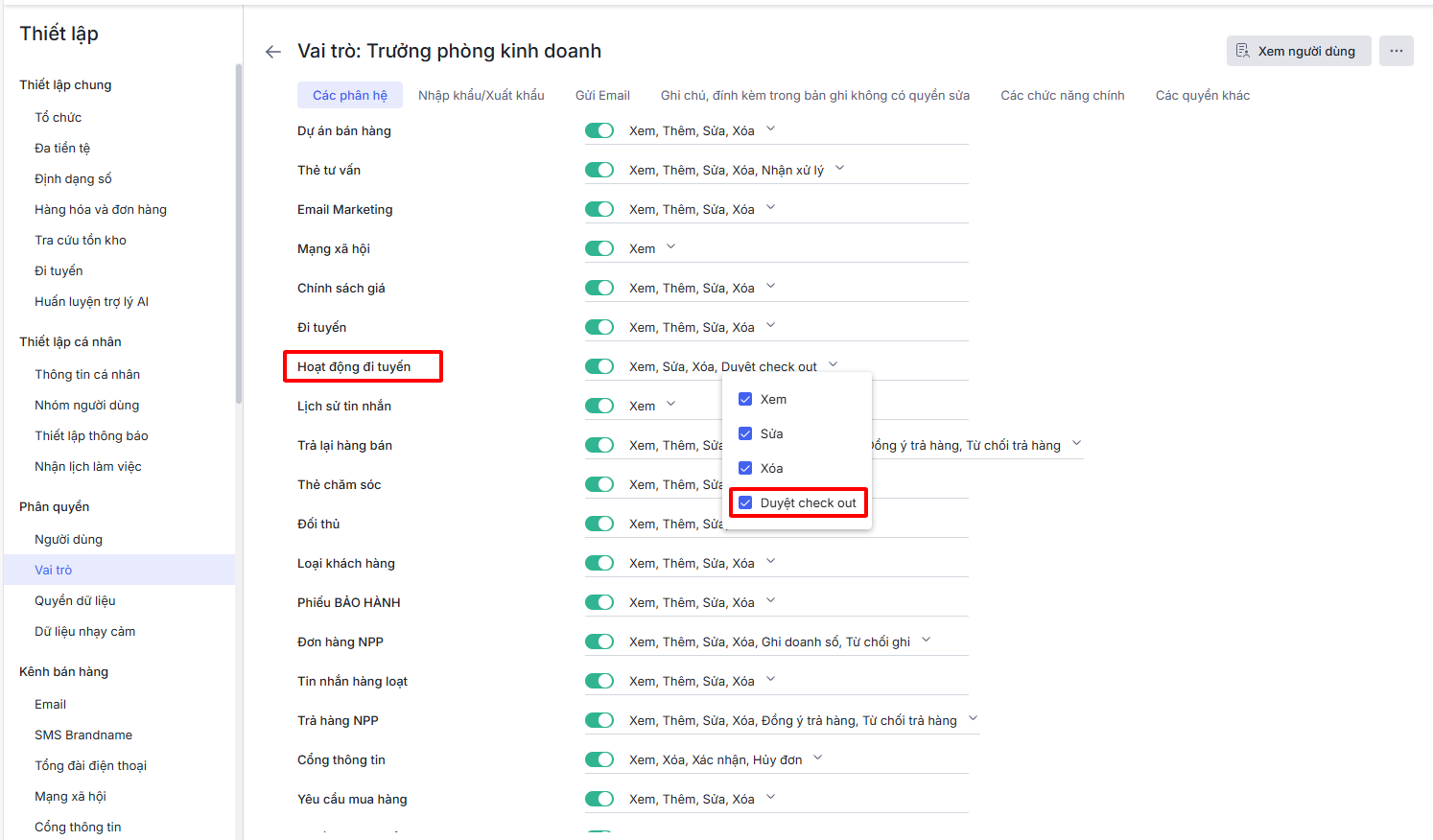Open the Các quyền khác tab
Viewport: 1433px width, 840px height.
1202,95
